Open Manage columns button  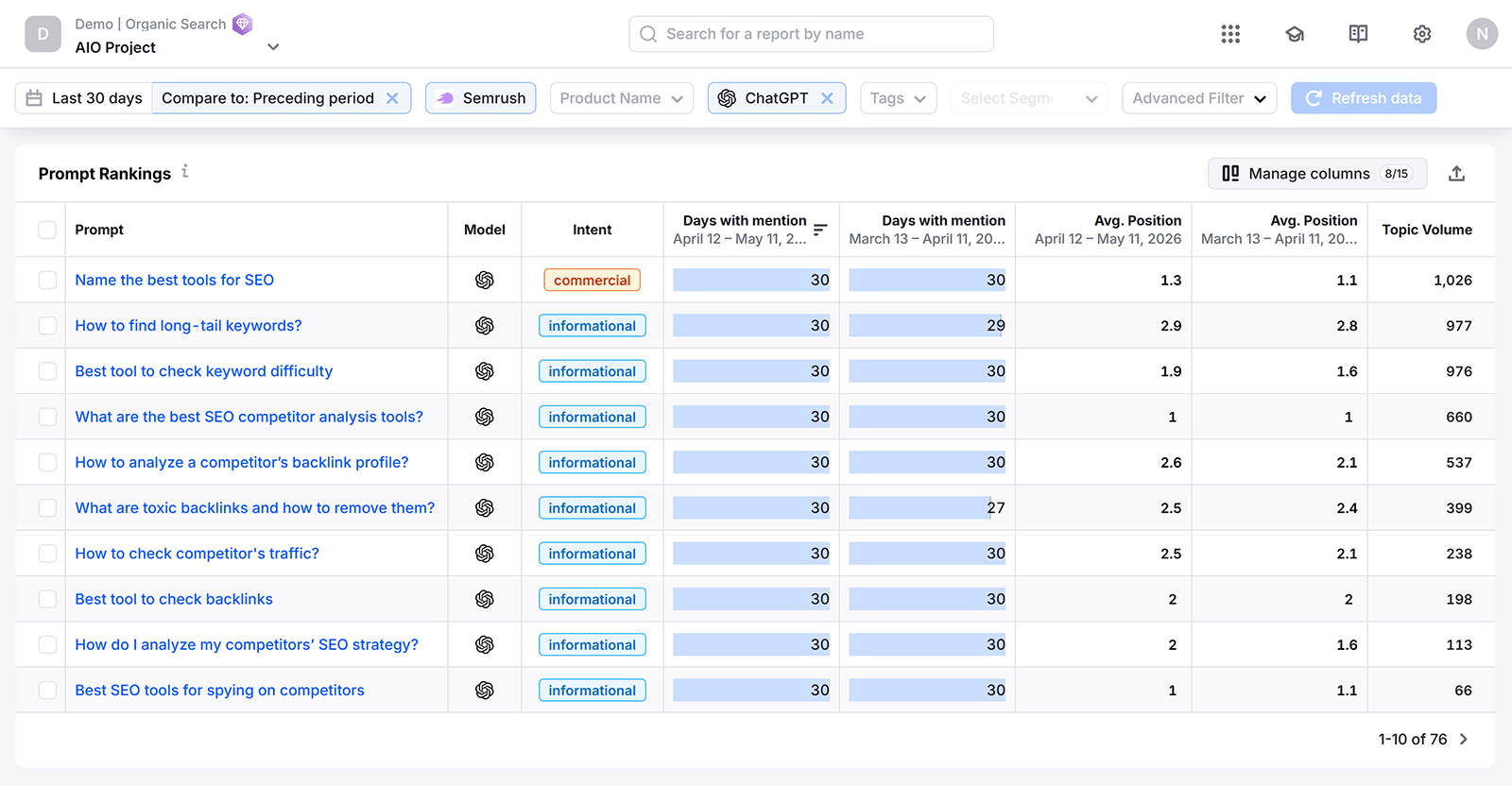1317,174
